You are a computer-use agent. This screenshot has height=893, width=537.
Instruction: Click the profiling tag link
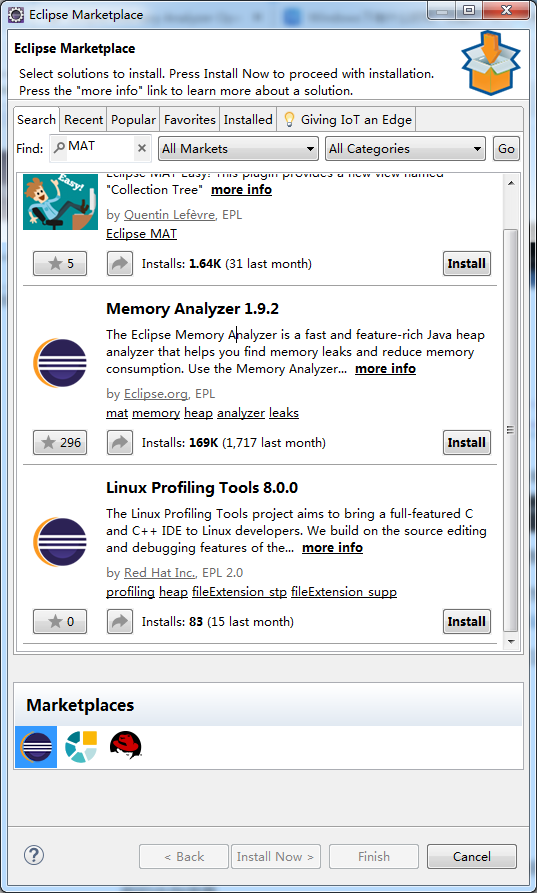click(130, 592)
